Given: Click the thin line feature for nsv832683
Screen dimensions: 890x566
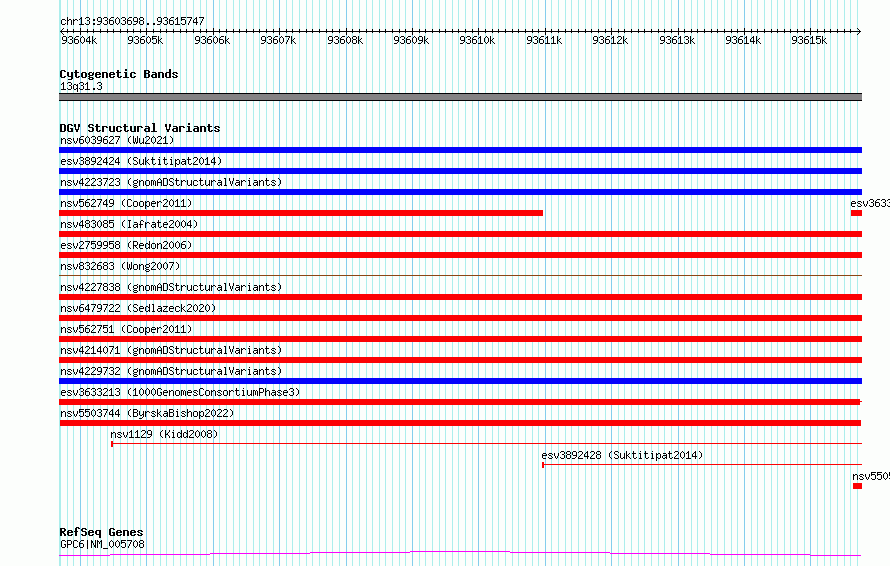Looking at the screenshot, I should tap(460, 275).
